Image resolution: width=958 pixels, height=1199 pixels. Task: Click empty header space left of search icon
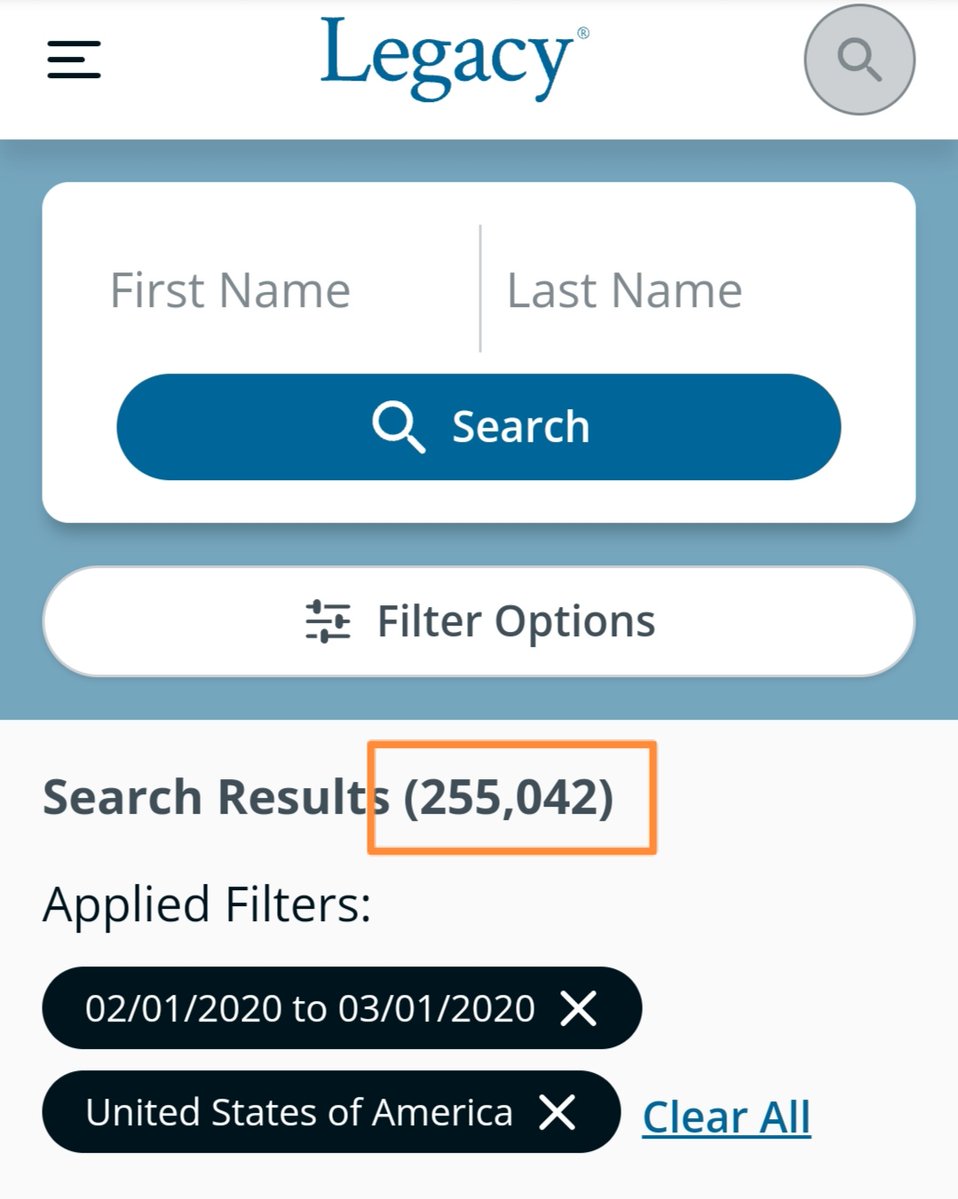(700, 60)
